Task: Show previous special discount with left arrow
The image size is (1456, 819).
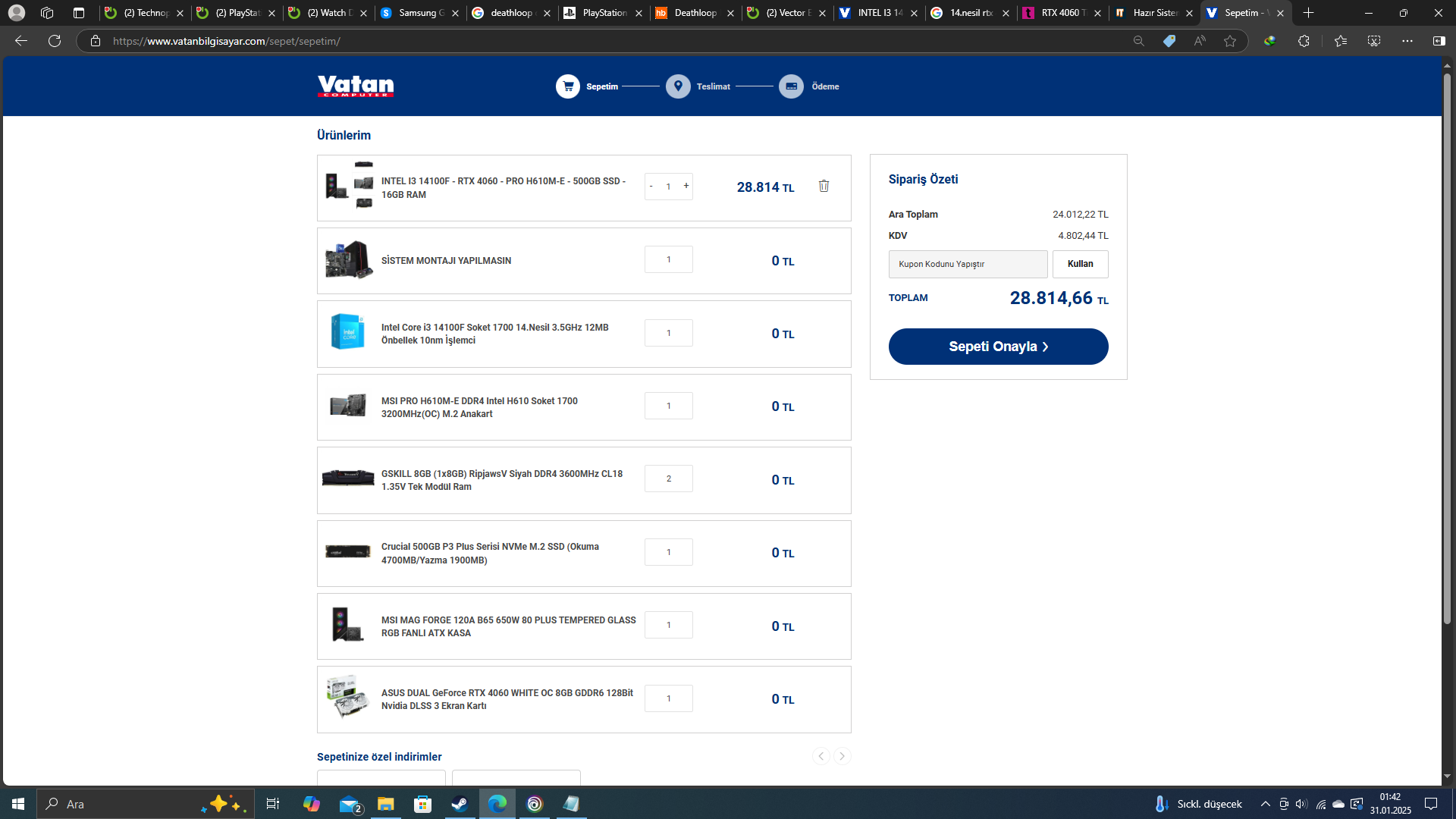Action: (821, 756)
